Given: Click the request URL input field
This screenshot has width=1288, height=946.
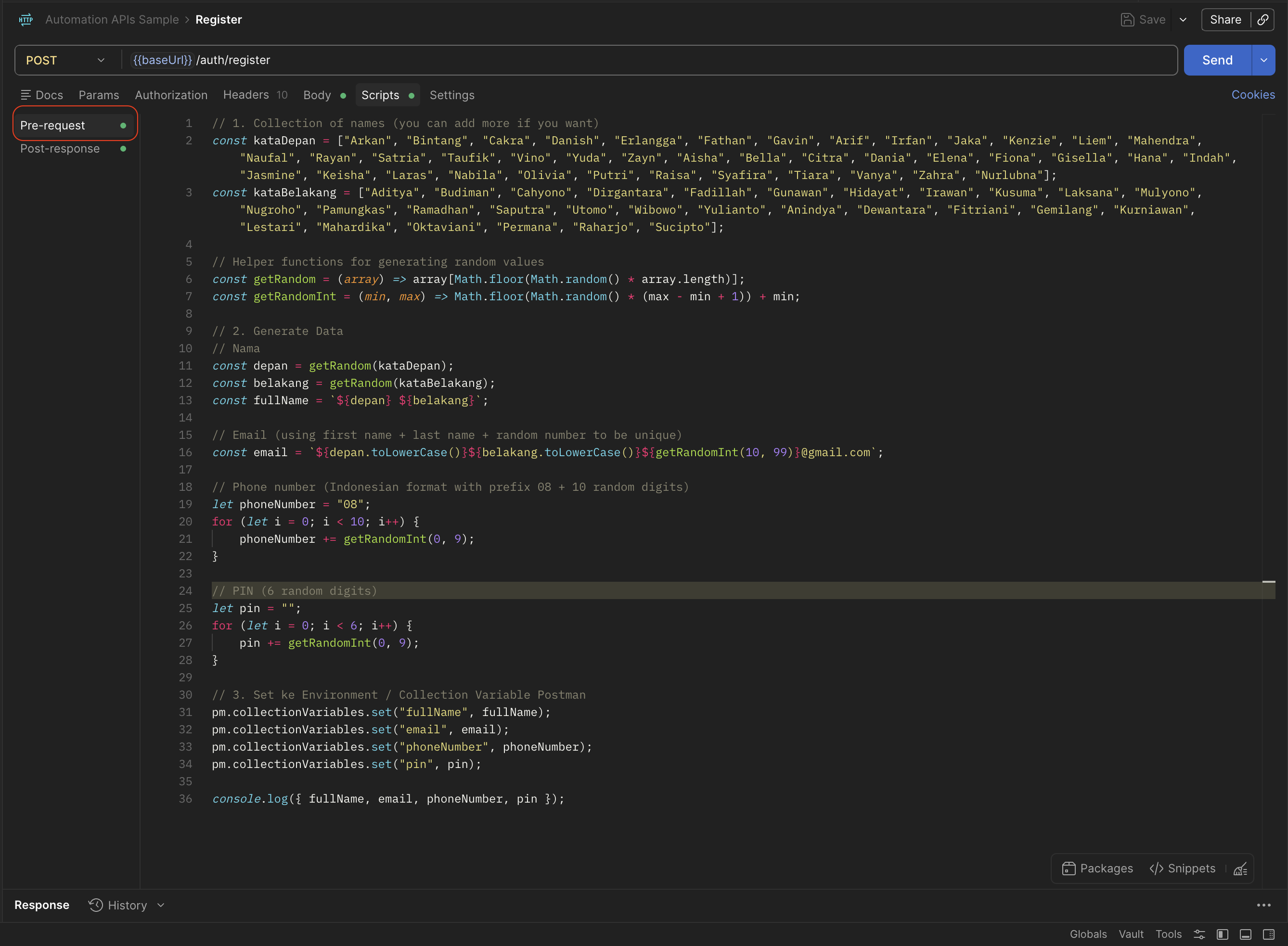Looking at the screenshot, I should coord(650,60).
